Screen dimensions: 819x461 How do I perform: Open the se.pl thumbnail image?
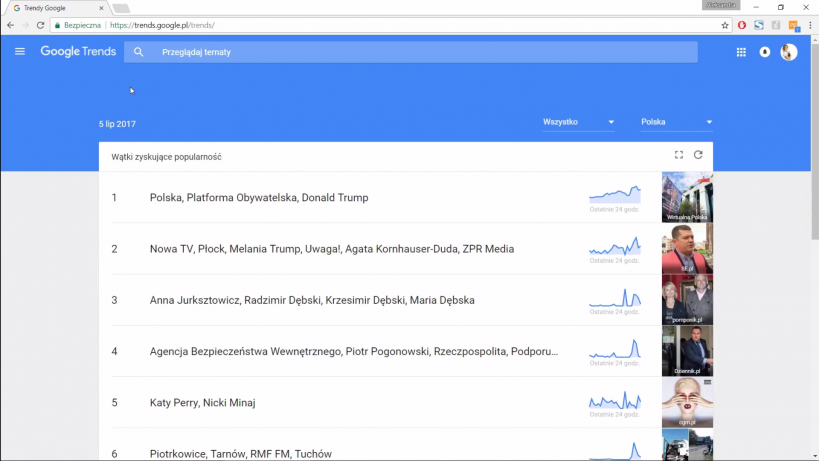(x=687, y=249)
